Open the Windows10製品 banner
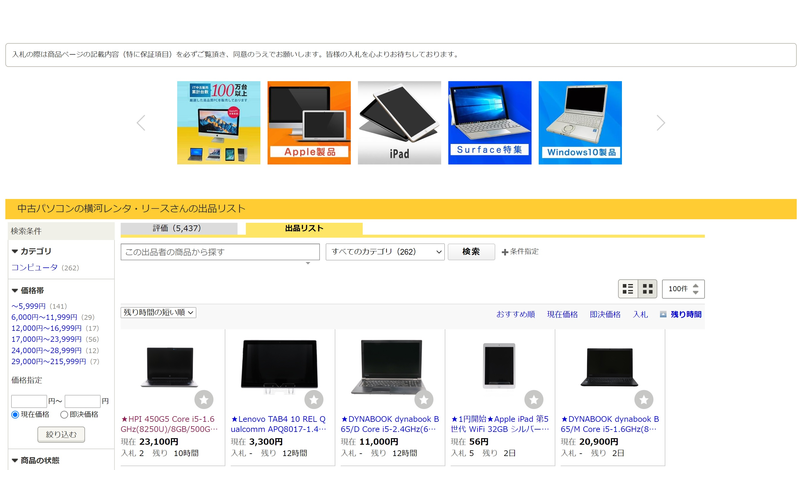Viewport: 800px width, 500px height. [x=580, y=122]
